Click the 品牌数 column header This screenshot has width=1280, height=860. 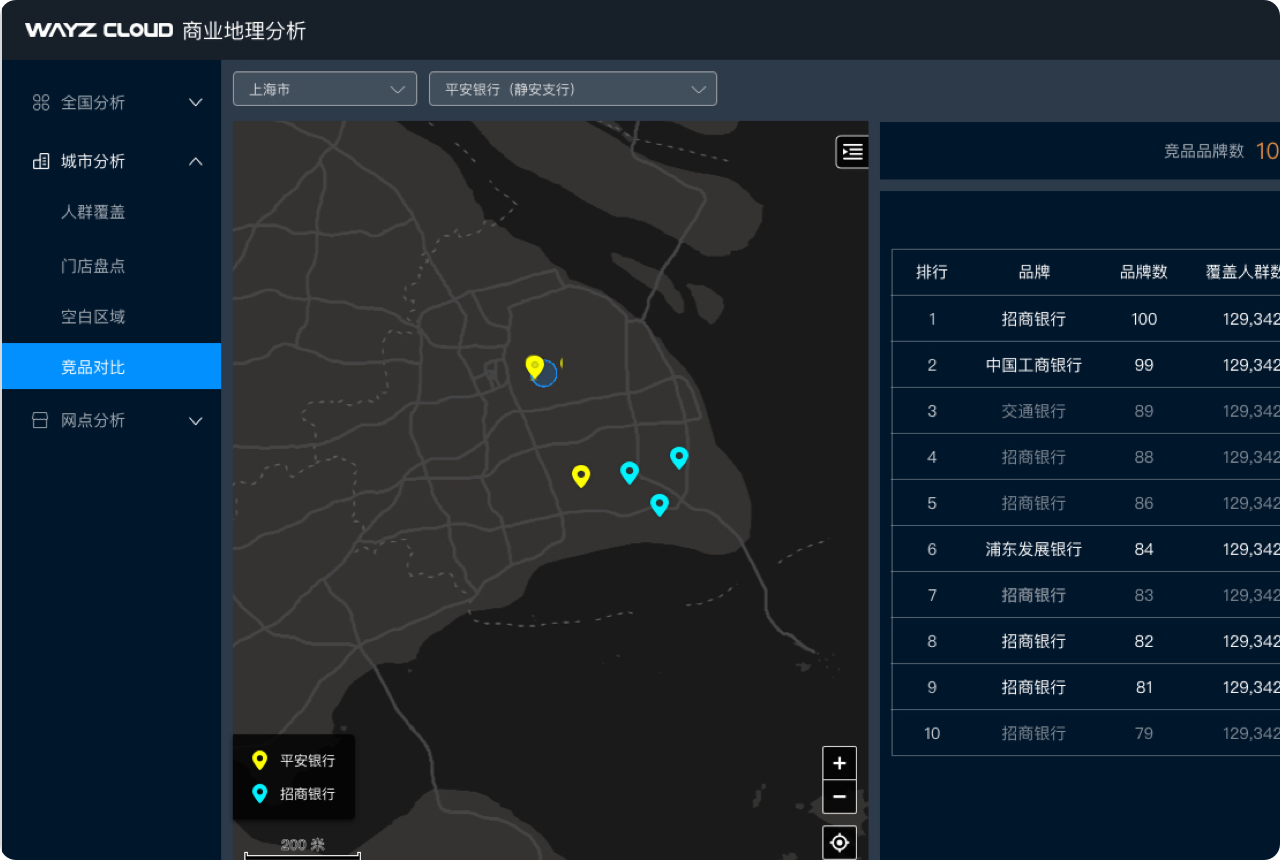1144,272
